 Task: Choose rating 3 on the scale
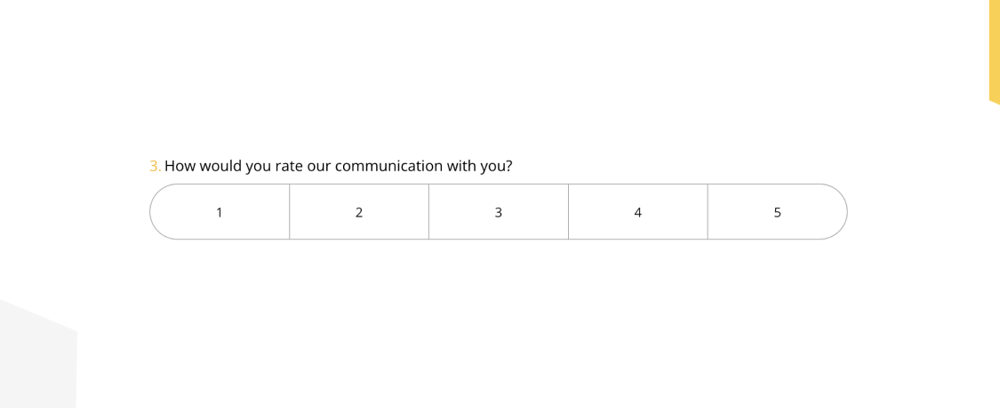[x=498, y=212]
